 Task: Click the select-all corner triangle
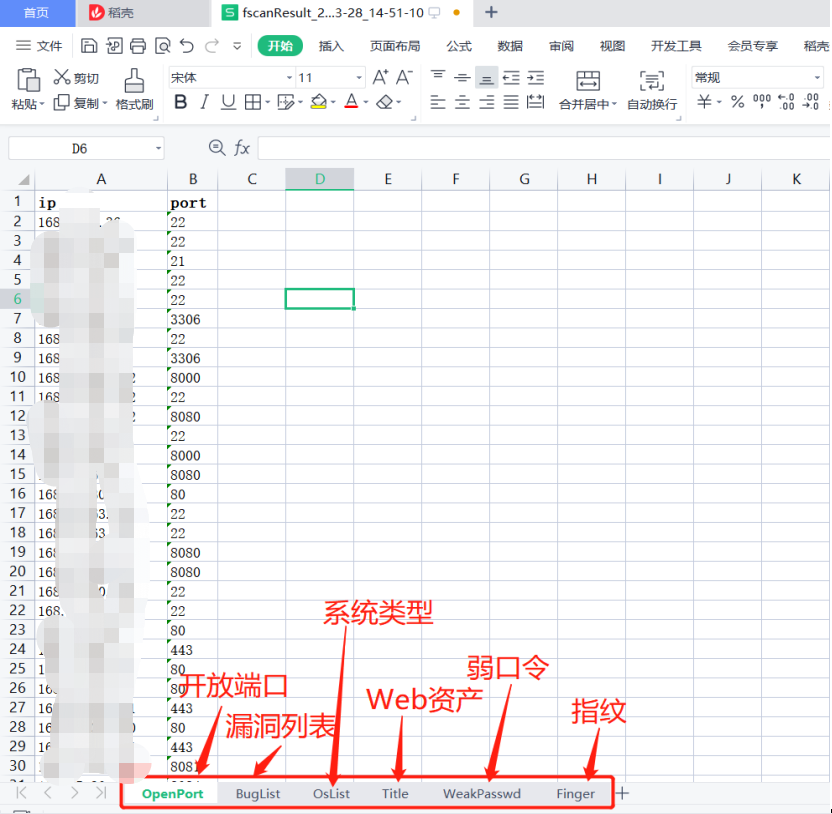22,179
